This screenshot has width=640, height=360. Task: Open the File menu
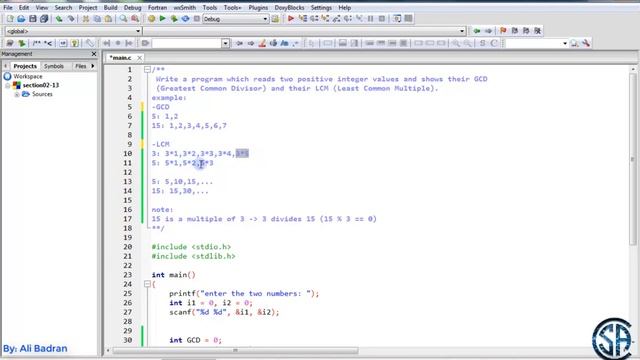(8, 7)
